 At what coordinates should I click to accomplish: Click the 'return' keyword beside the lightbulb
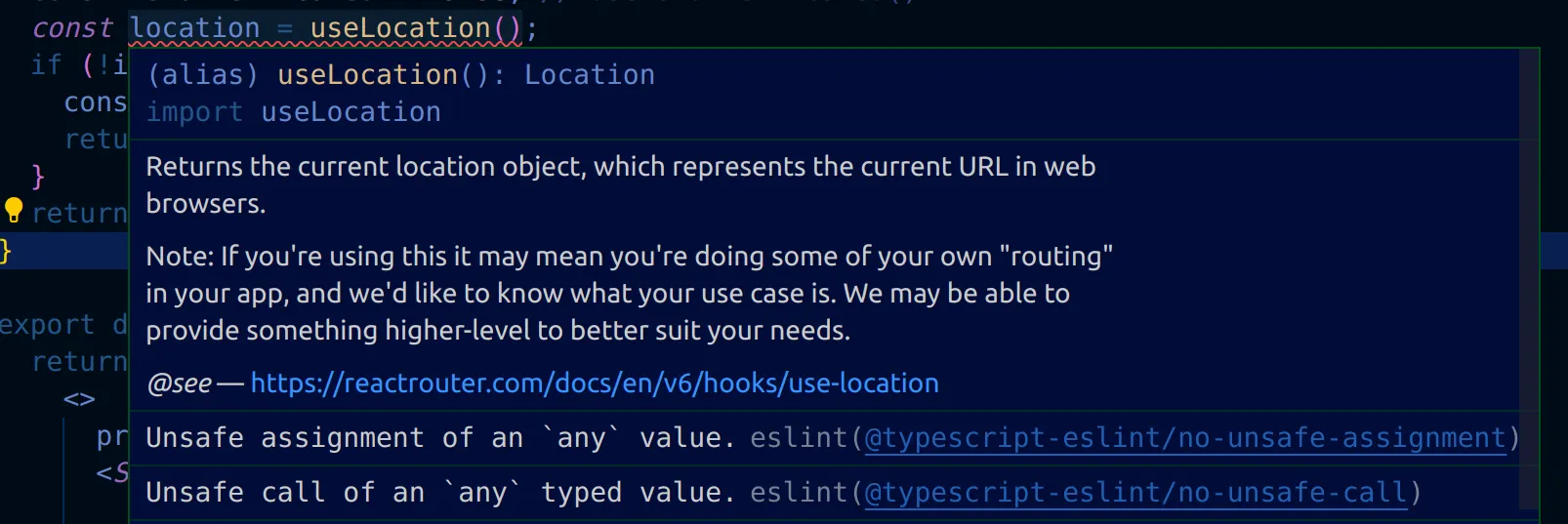tap(79, 214)
